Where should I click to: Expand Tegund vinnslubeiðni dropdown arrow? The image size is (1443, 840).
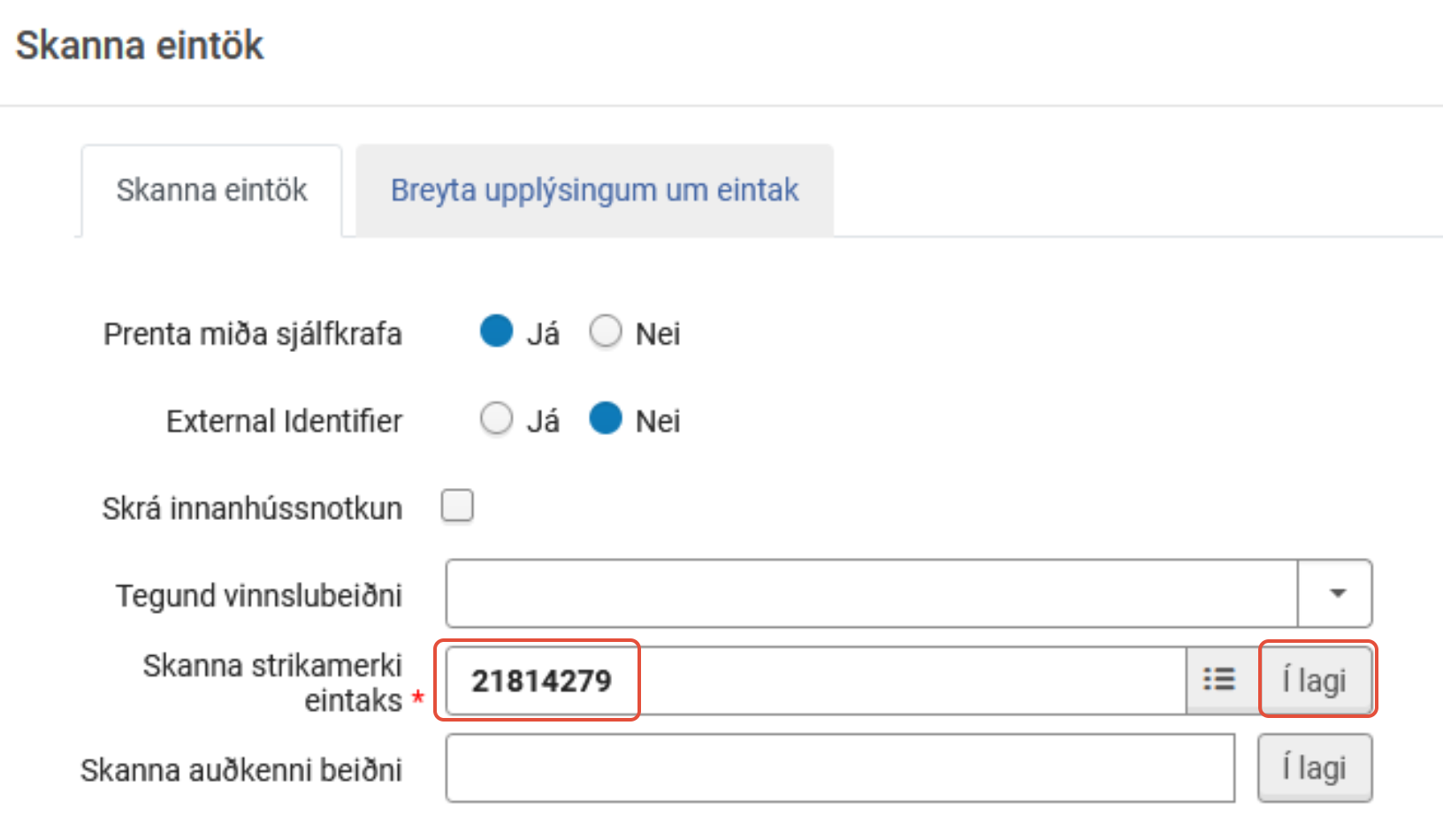tap(1336, 593)
